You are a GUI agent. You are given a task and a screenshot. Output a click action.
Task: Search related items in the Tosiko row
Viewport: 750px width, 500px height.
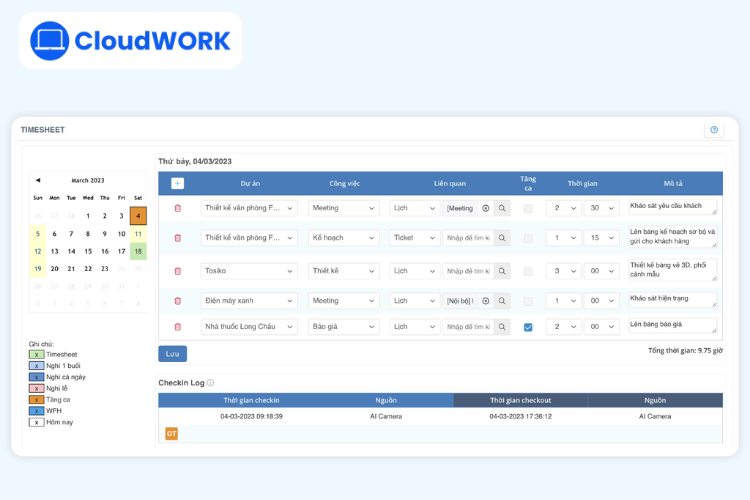(502, 271)
